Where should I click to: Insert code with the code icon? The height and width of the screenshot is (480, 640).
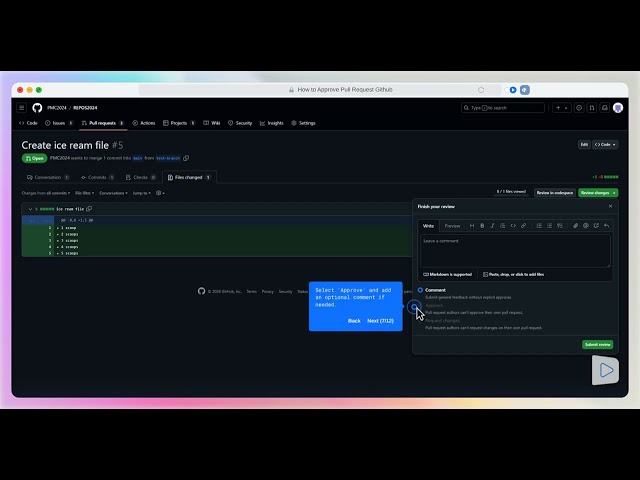point(513,226)
